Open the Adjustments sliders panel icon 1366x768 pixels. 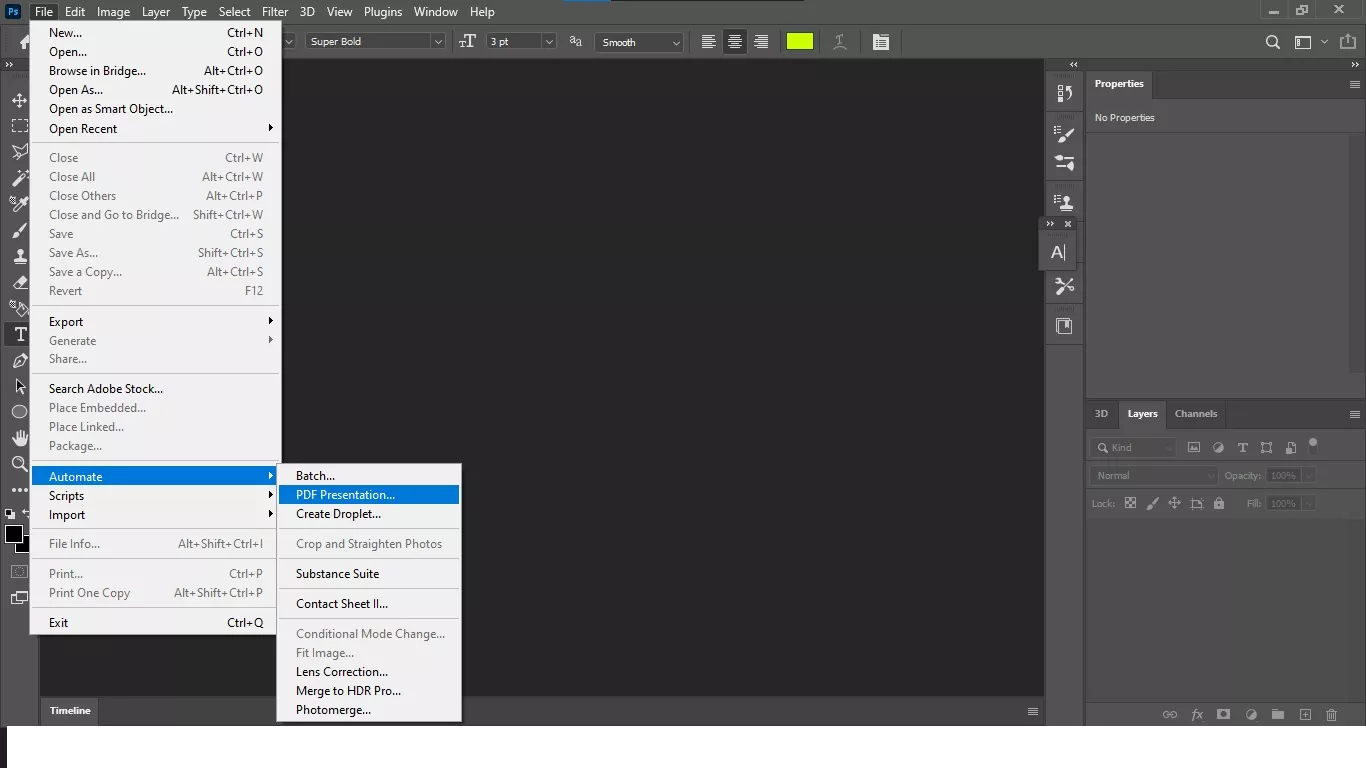click(1064, 162)
